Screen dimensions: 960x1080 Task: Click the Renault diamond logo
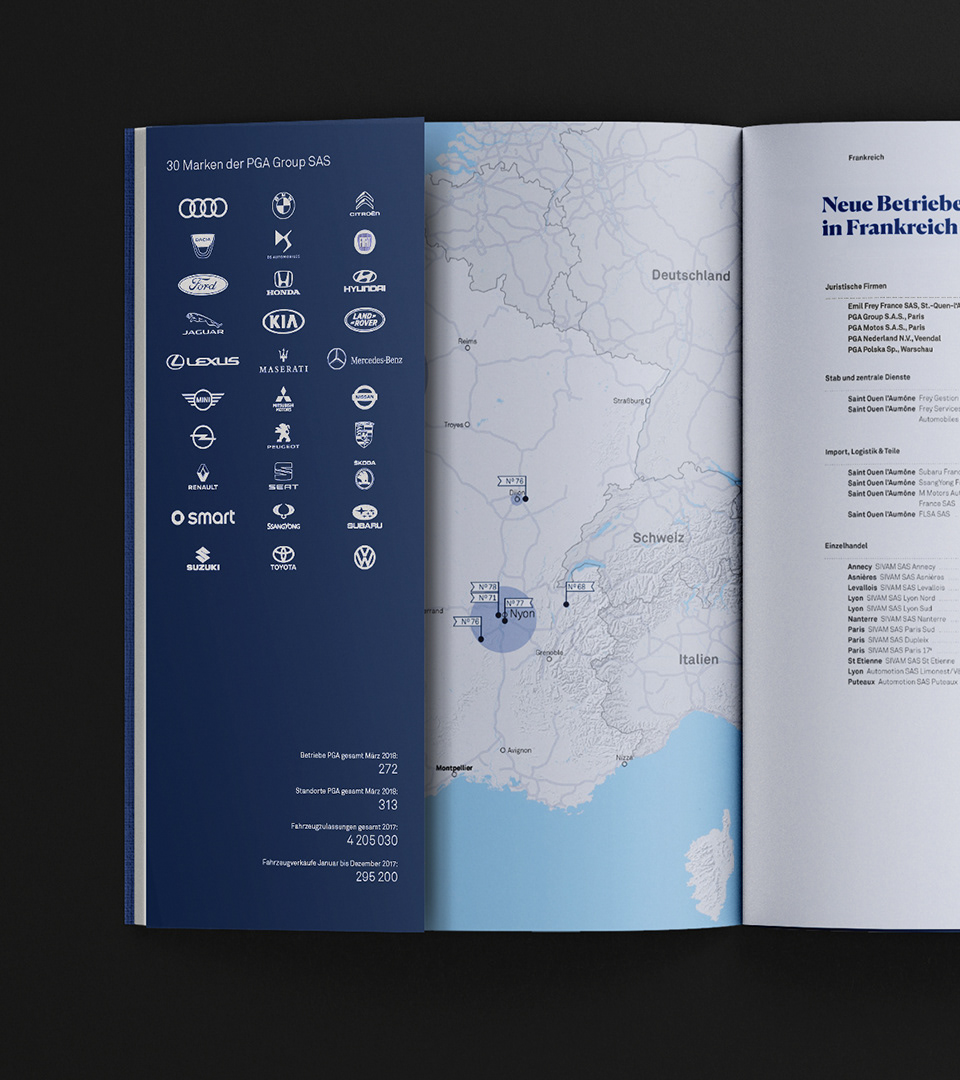[202, 477]
